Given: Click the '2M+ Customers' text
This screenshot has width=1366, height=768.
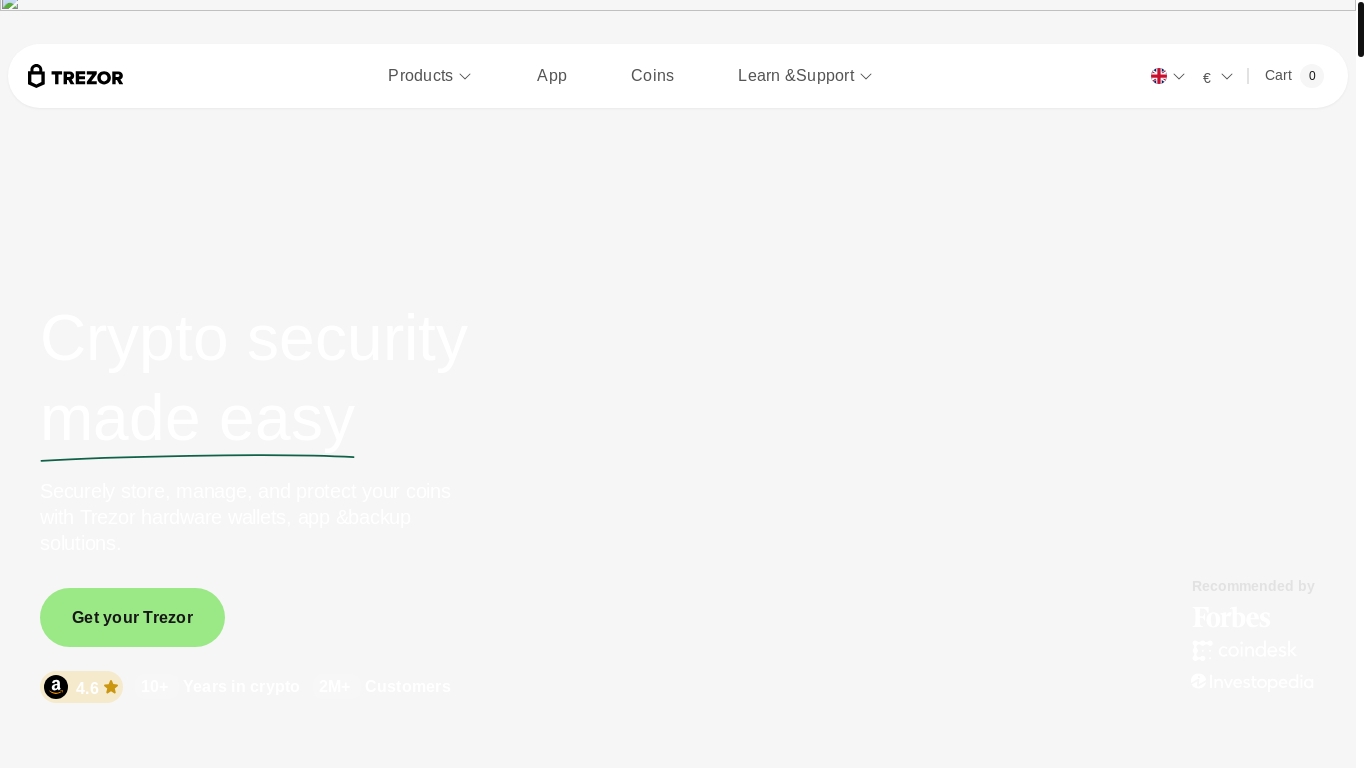Looking at the screenshot, I should 385,687.
